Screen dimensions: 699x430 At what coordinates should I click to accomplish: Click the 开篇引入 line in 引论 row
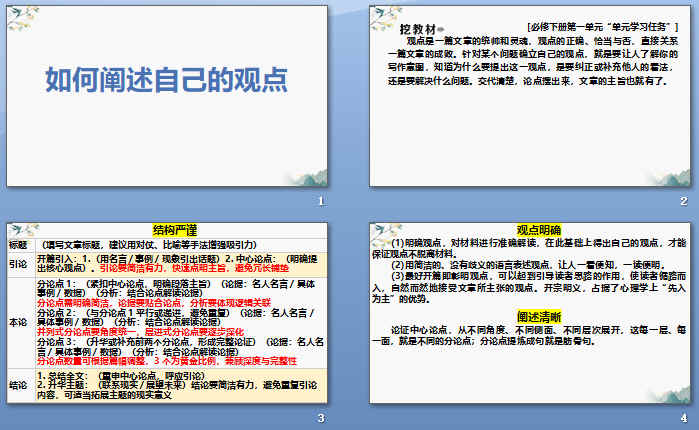pos(177,263)
